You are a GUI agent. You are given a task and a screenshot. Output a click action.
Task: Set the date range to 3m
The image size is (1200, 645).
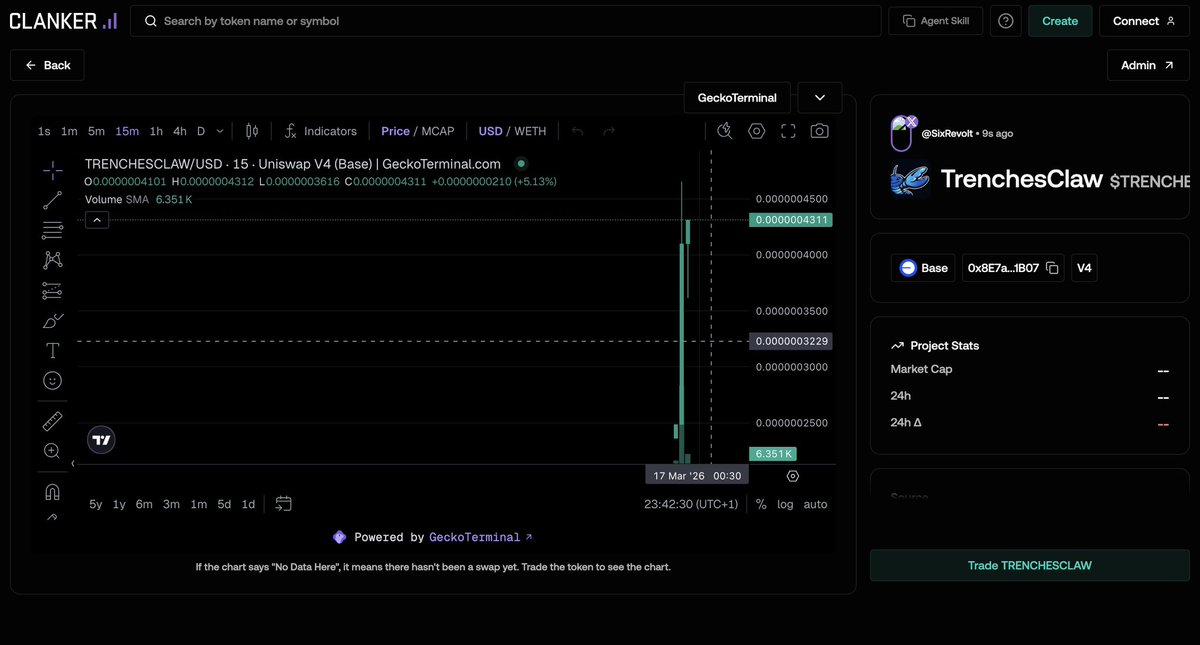[x=171, y=504]
